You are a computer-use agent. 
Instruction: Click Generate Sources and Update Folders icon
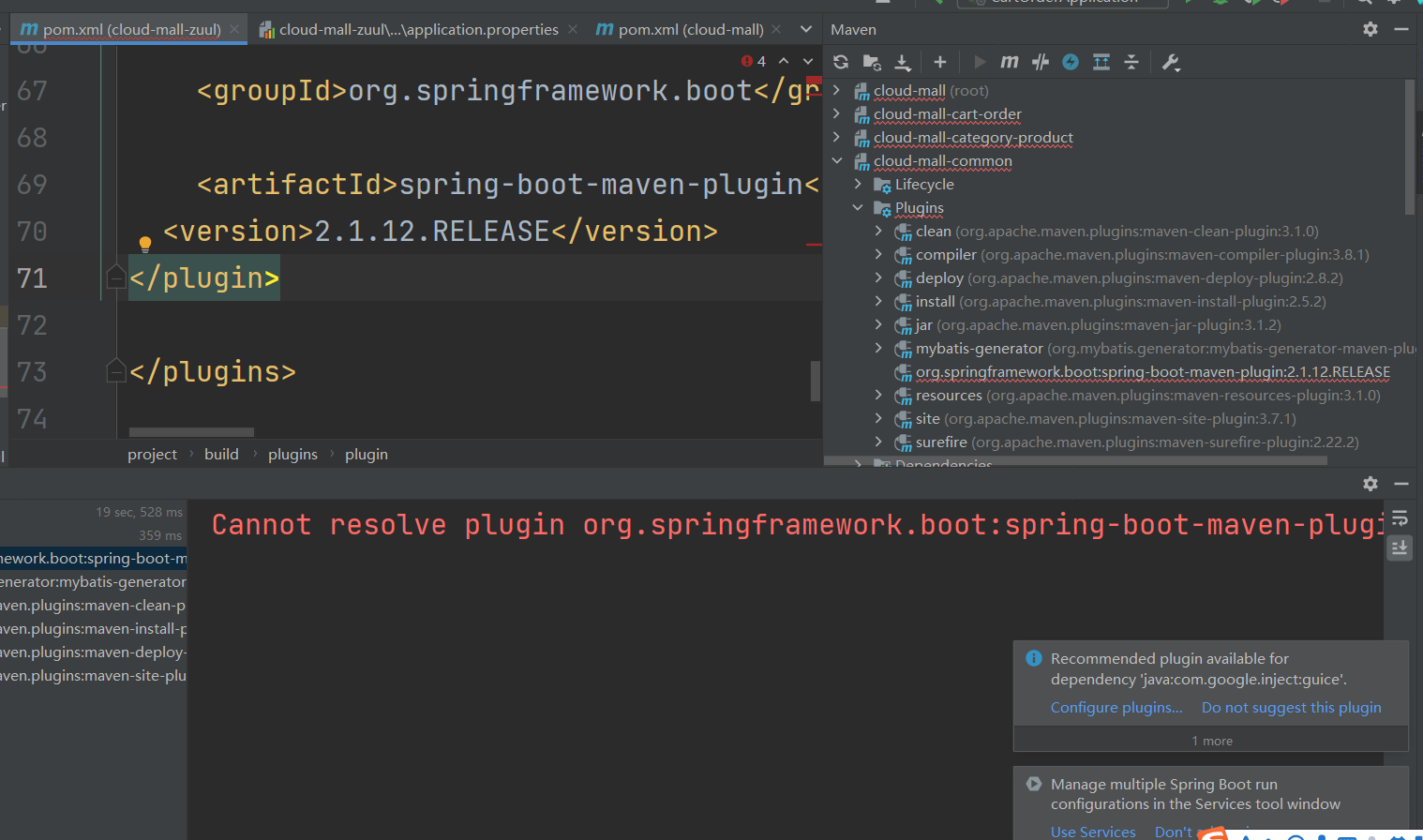(x=872, y=62)
